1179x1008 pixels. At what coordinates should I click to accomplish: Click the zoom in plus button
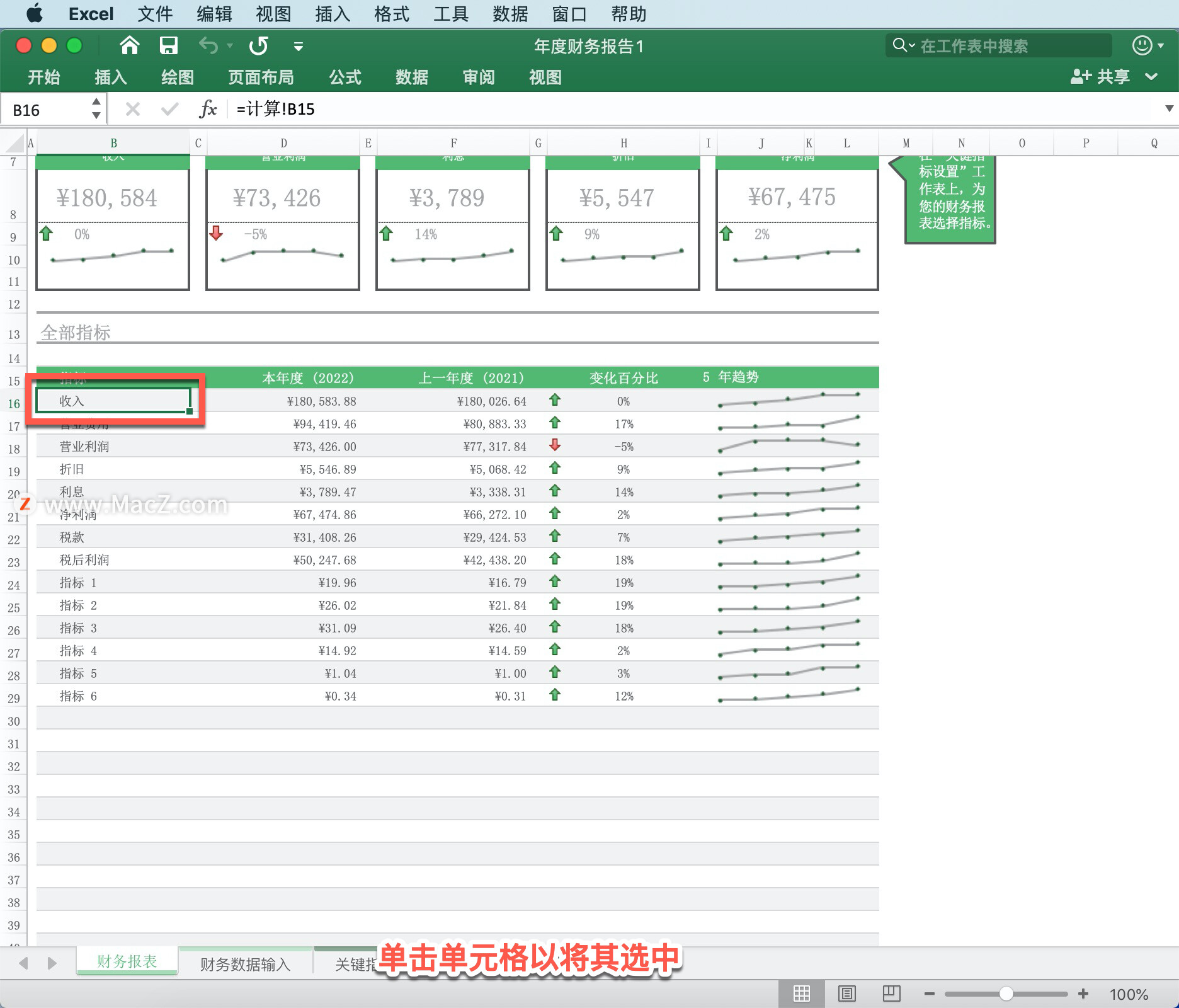point(1083,994)
